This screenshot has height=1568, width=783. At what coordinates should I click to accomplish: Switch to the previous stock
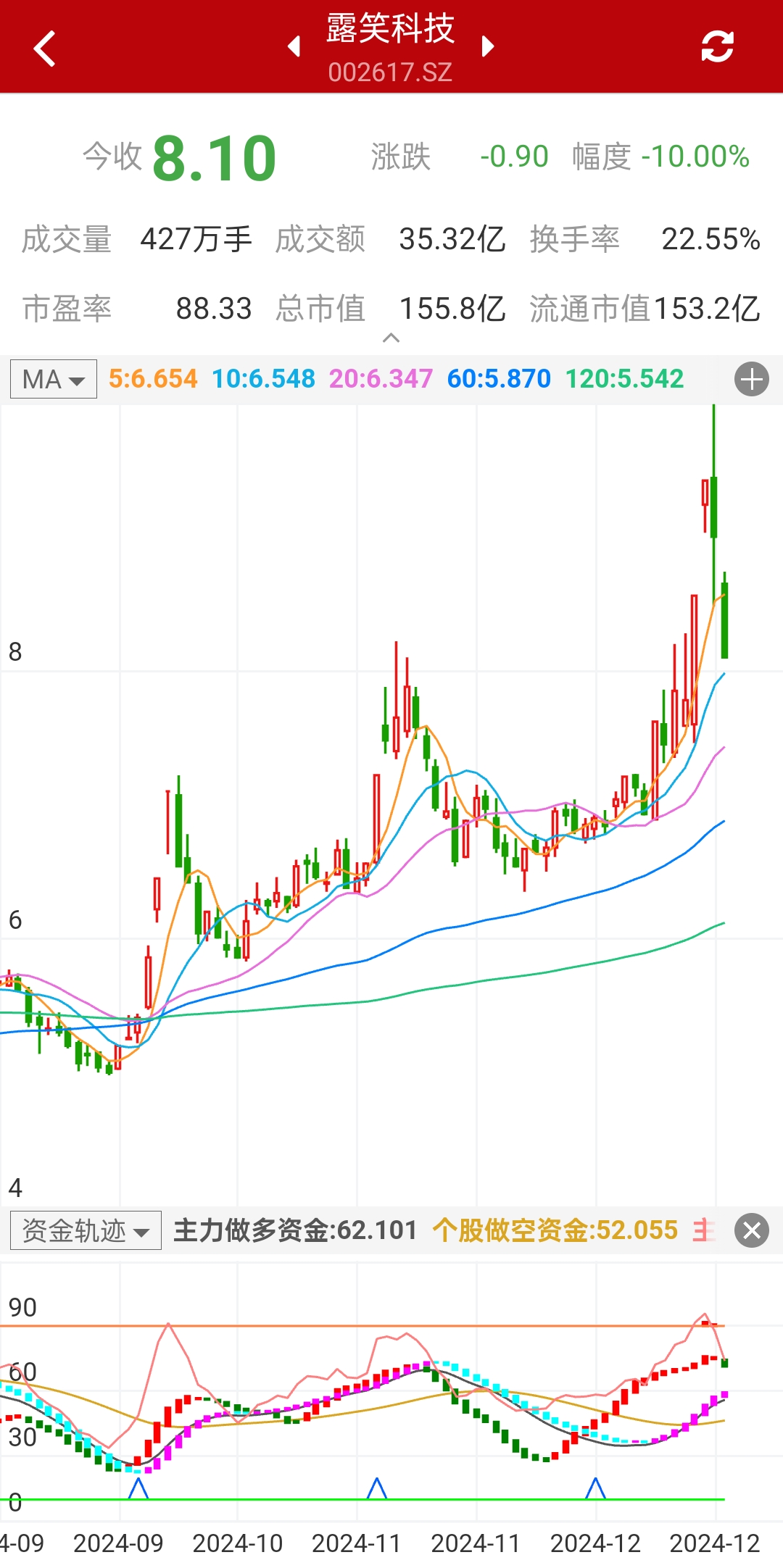point(294,47)
